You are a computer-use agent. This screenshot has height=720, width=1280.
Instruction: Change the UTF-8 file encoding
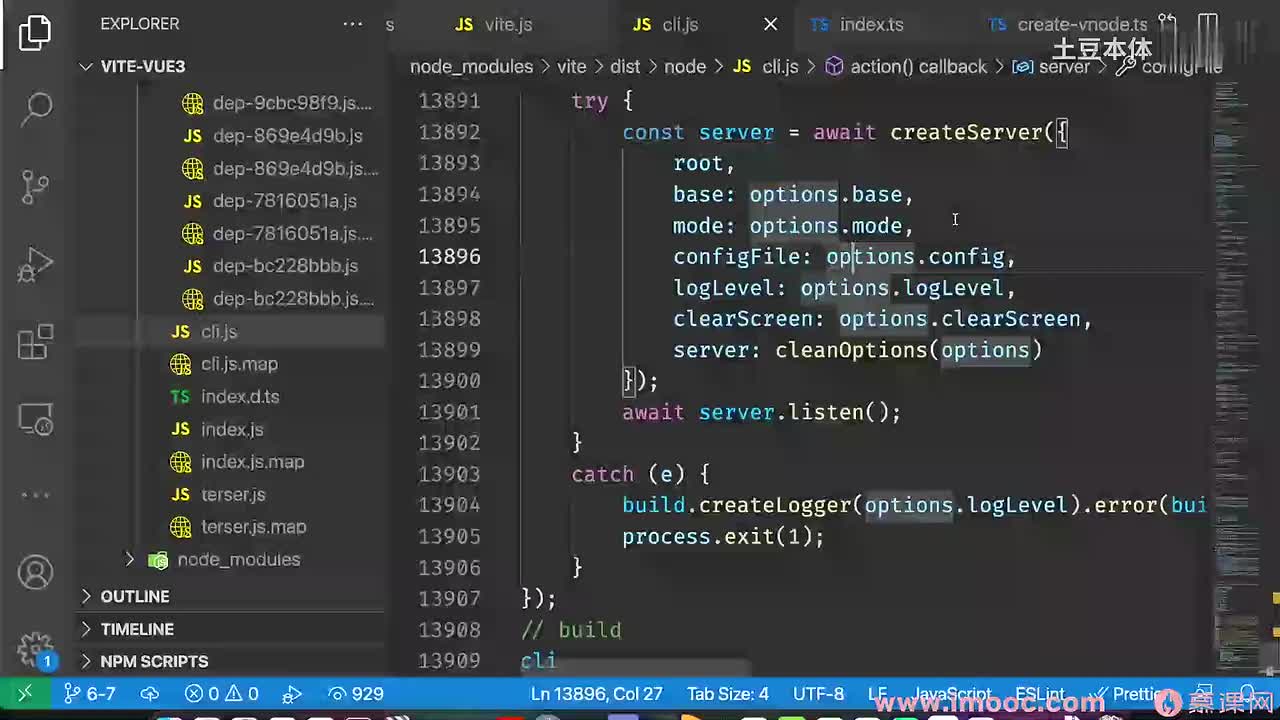[819, 693]
